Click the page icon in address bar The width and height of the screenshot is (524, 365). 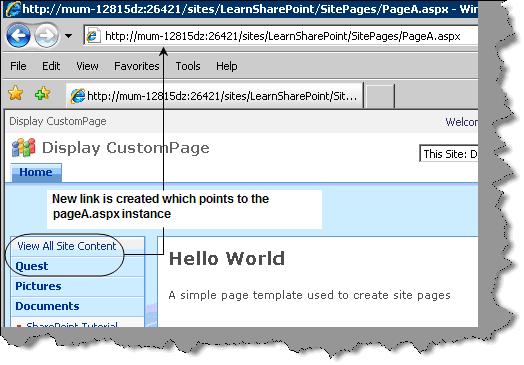click(92, 36)
